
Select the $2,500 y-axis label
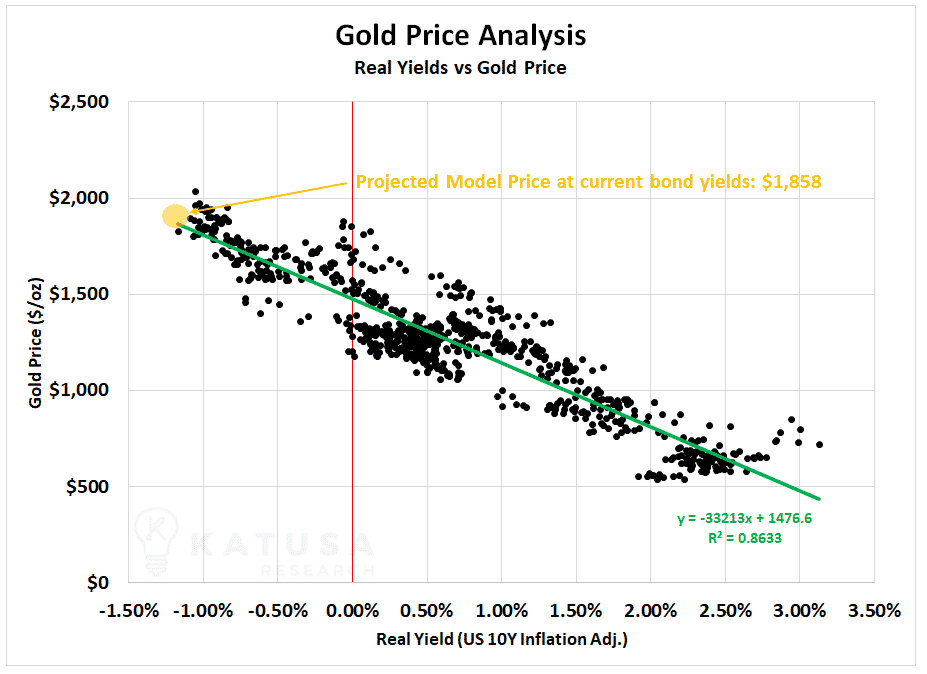click(x=79, y=102)
